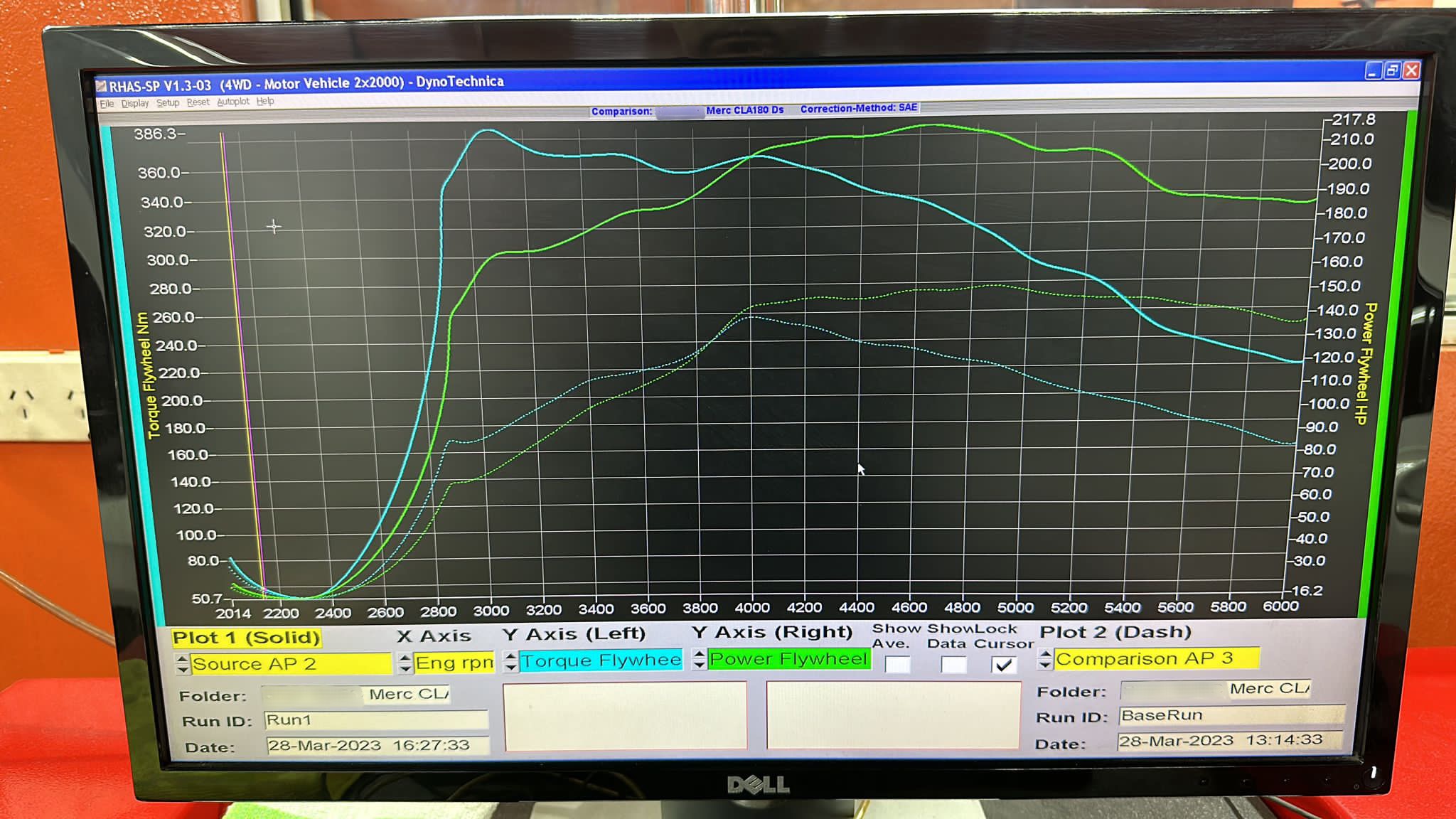Select the Eng rpm X axis field
The width and height of the screenshot is (1456, 819).
point(454,663)
